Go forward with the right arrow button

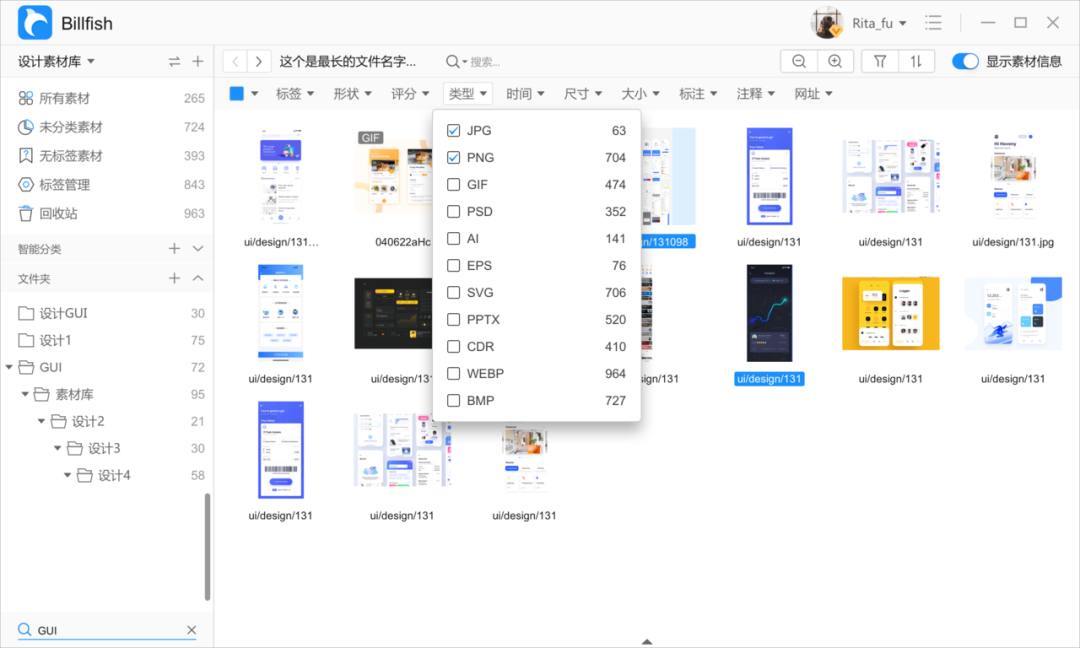[x=258, y=61]
